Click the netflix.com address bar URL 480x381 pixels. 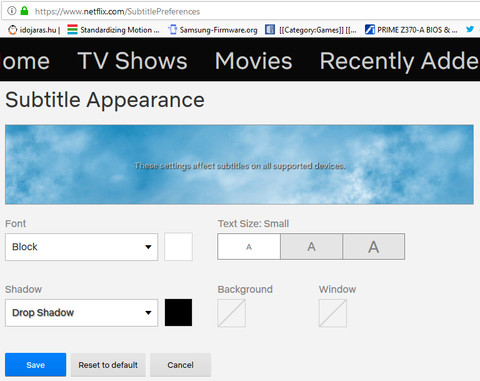[x=117, y=12]
